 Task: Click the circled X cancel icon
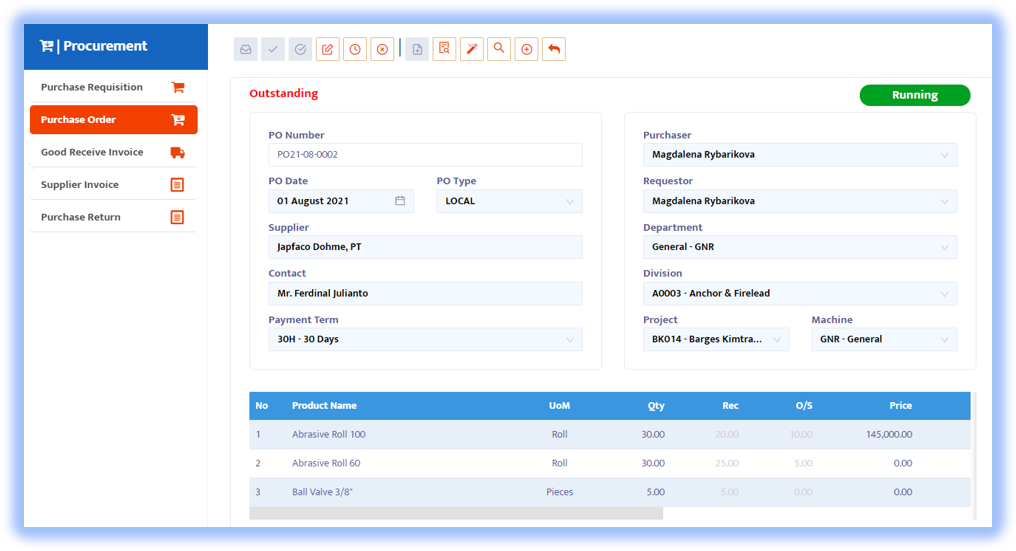[x=382, y=49]
